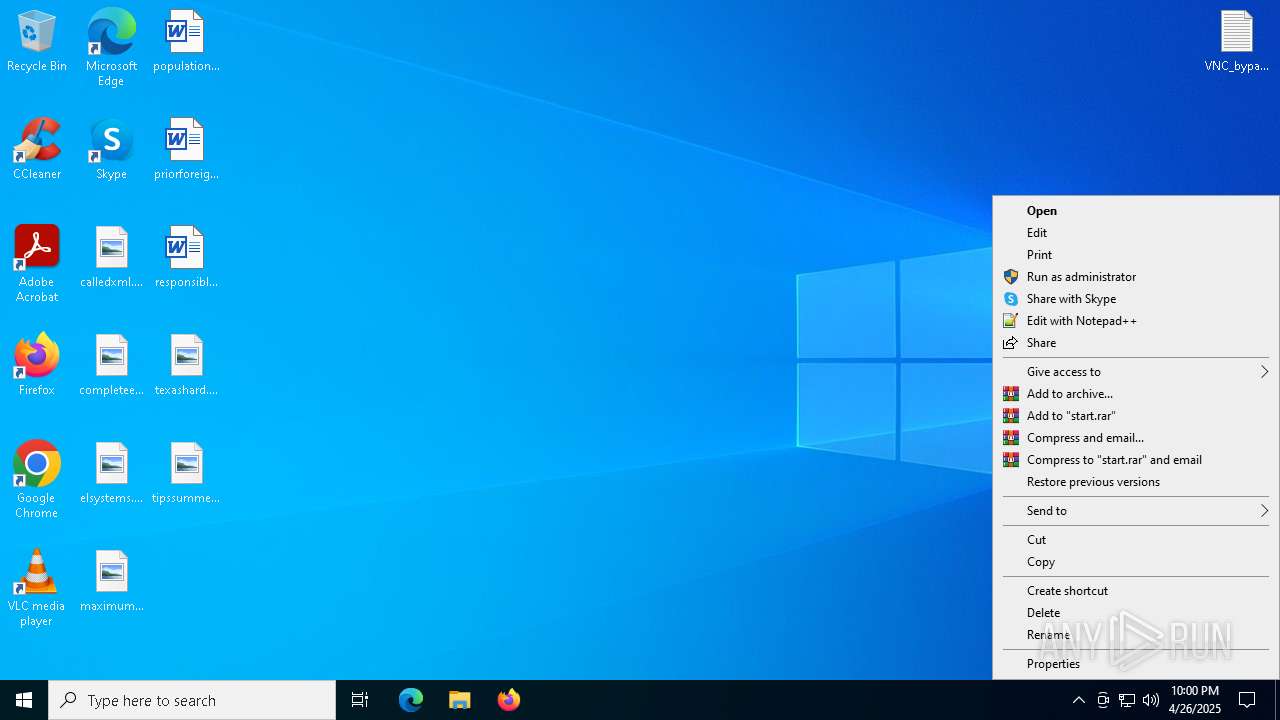Select the completee image file icon

tap(111, 366)
